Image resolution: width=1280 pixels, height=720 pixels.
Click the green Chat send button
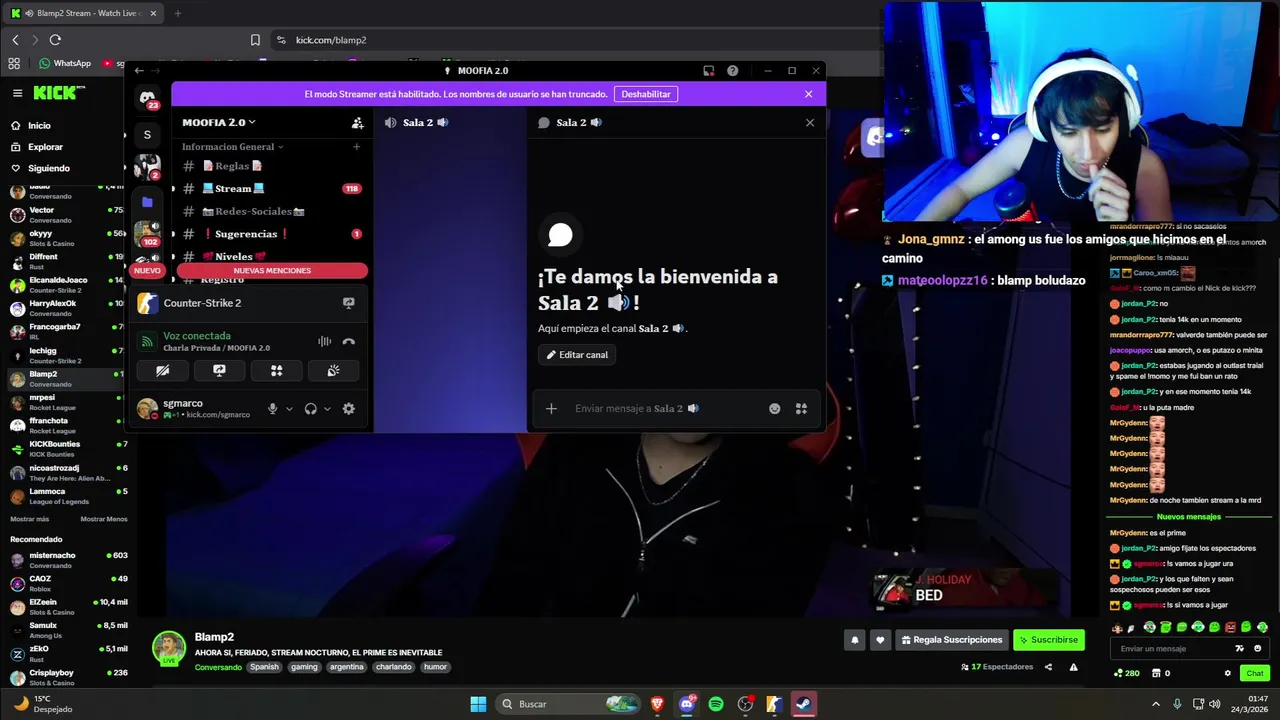point(1254,674)
